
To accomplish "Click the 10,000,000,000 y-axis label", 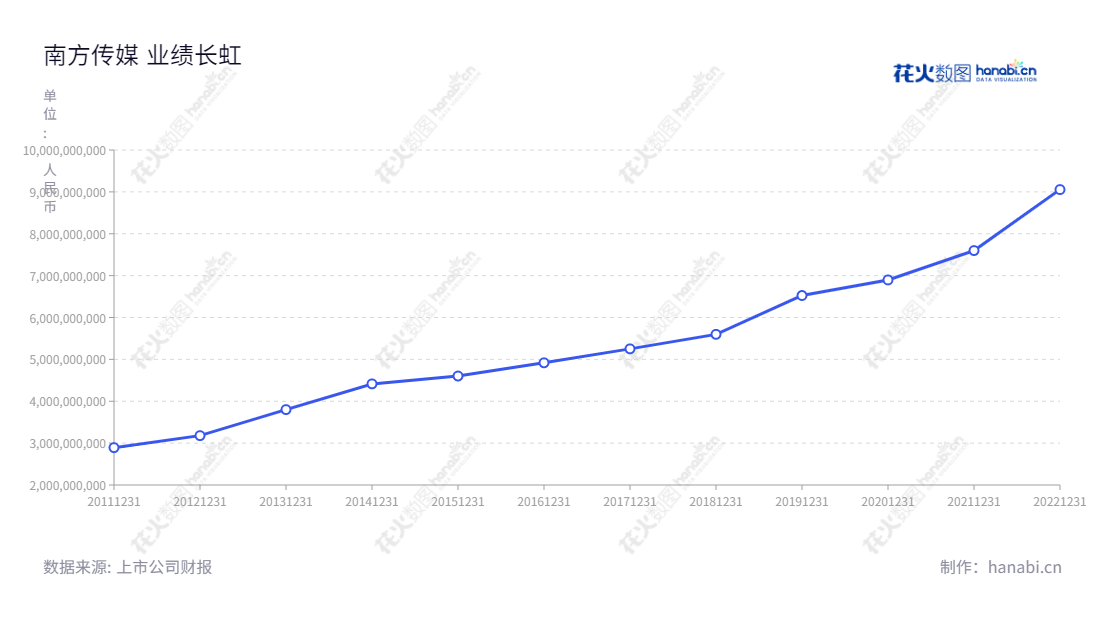I will click(65, 150).
